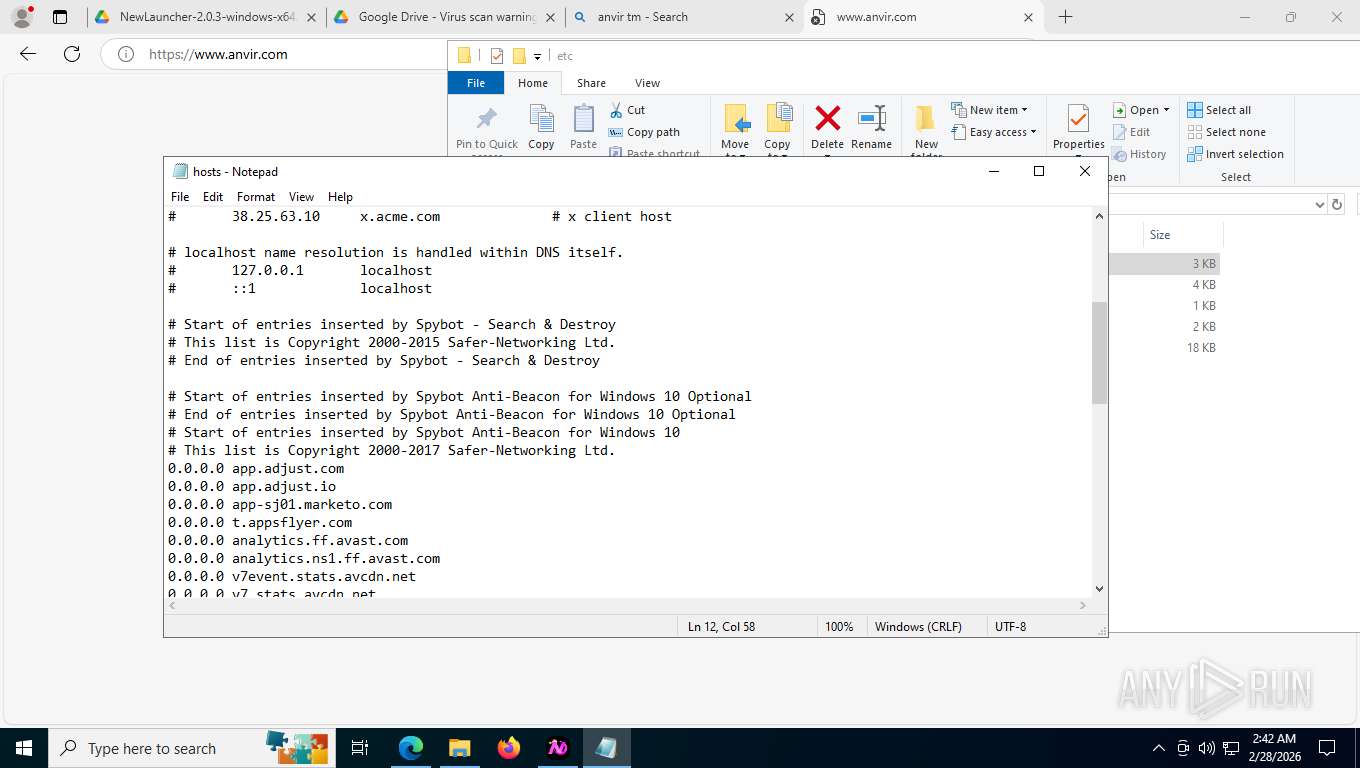Image resolution: width=1360 pixels, height=768 pixels.
Task: Open Notepad's View menu
Action: pyautogui.click(x=301, y=197)
